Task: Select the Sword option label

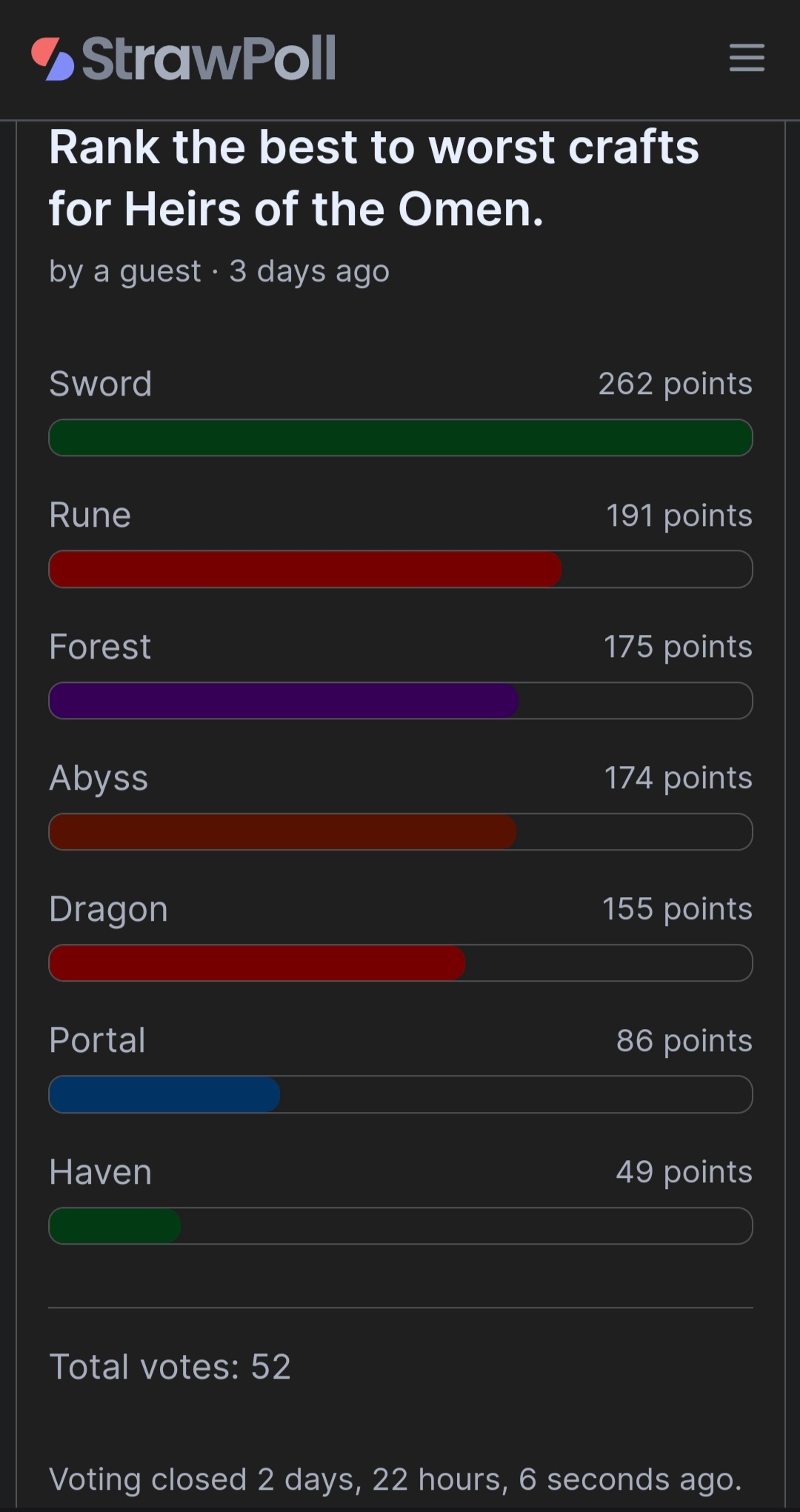Action: [101, 384]
